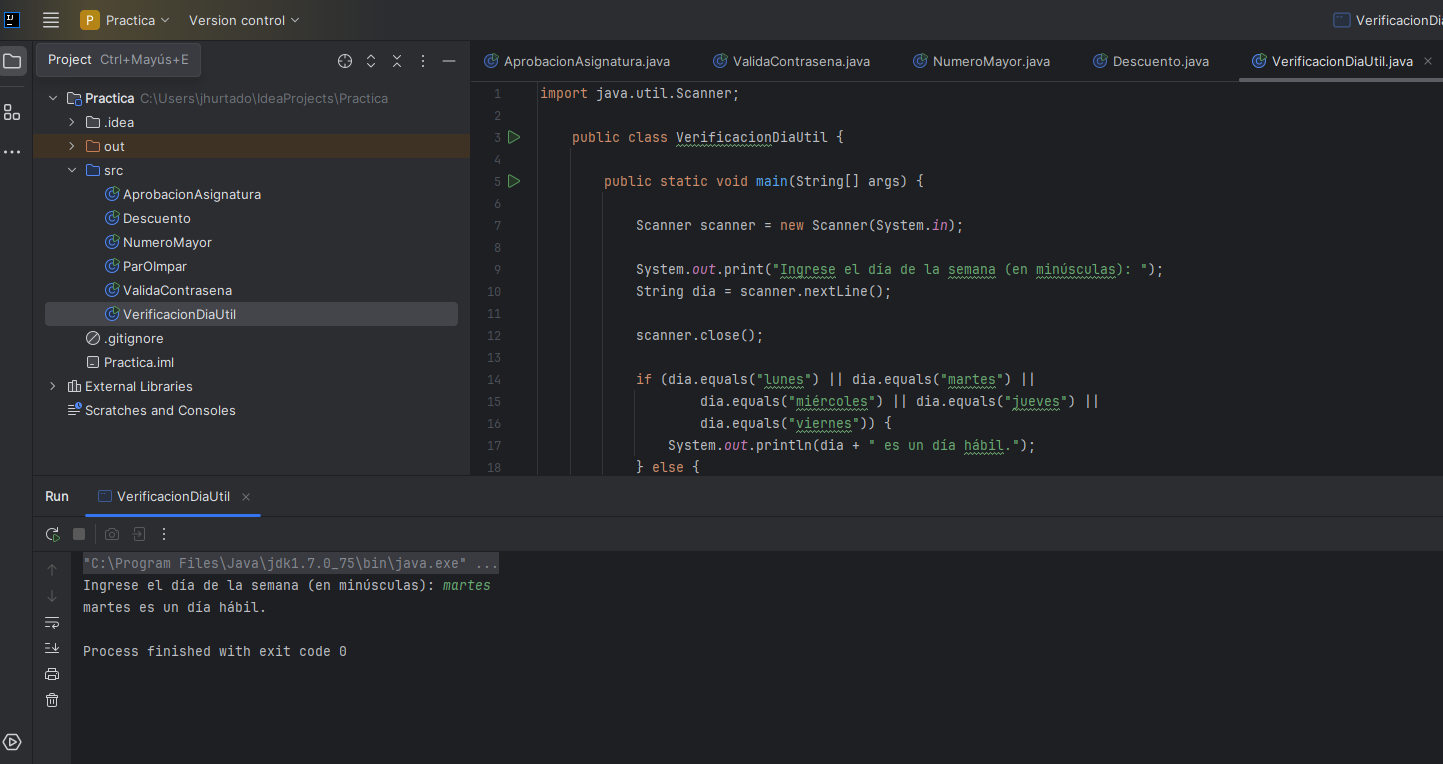Open Version control dropdown
1443x764 pixels.
click(244, 20)
